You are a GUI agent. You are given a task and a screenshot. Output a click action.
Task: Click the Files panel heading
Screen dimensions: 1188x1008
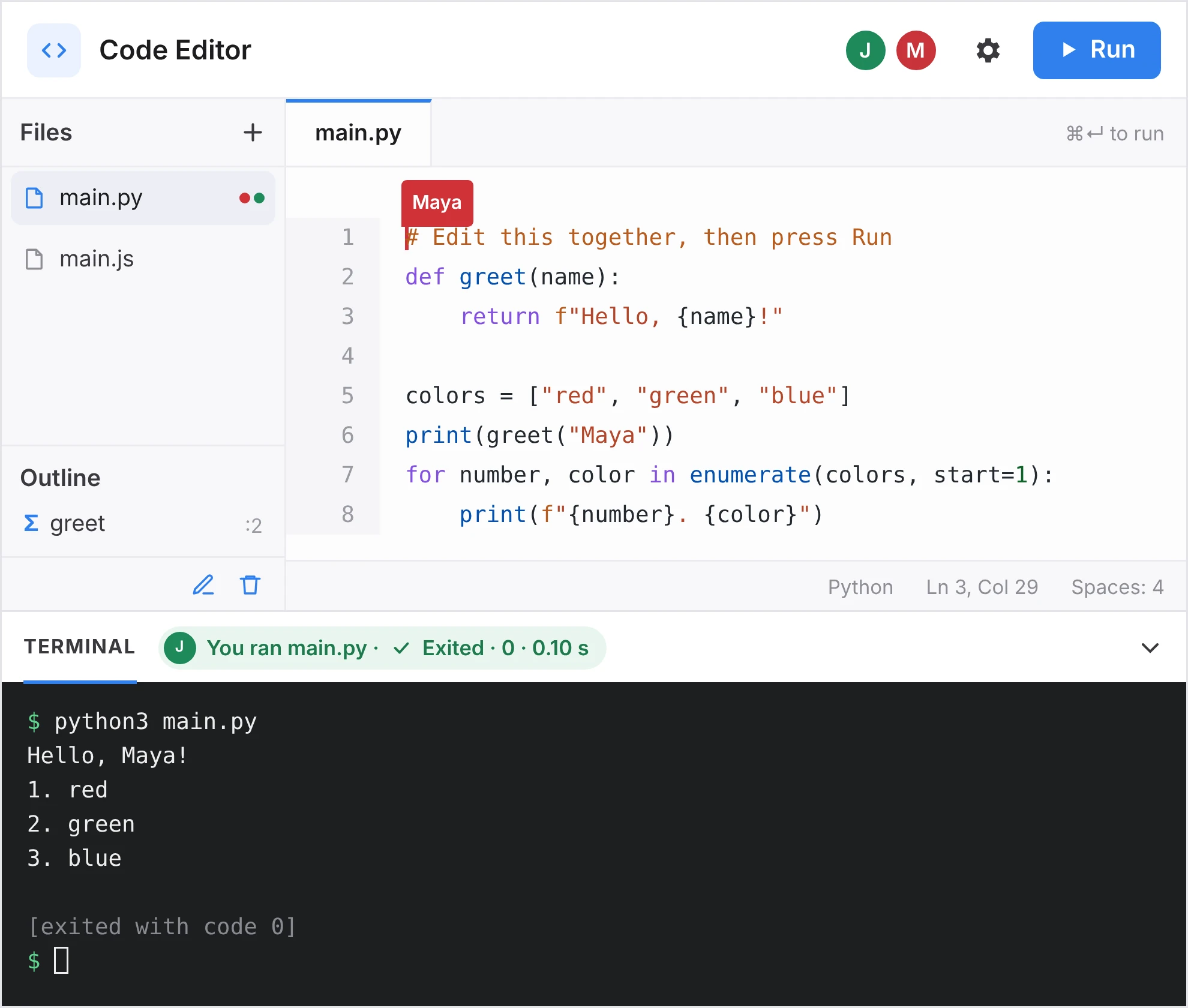(46, 133)
